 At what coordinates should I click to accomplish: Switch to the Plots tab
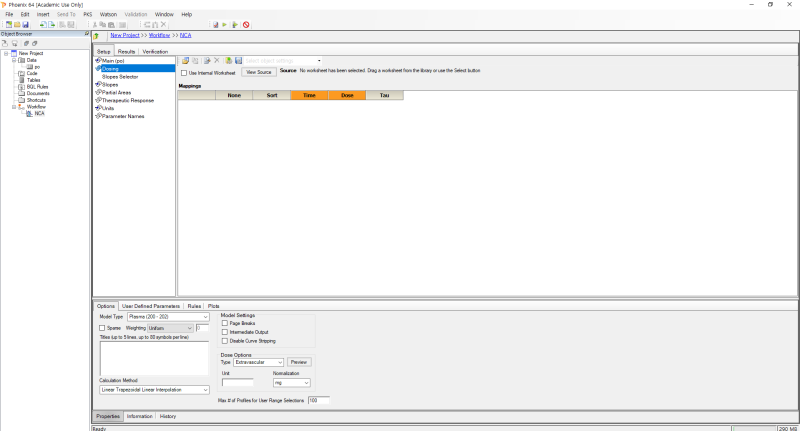click(x=213, y=306)
